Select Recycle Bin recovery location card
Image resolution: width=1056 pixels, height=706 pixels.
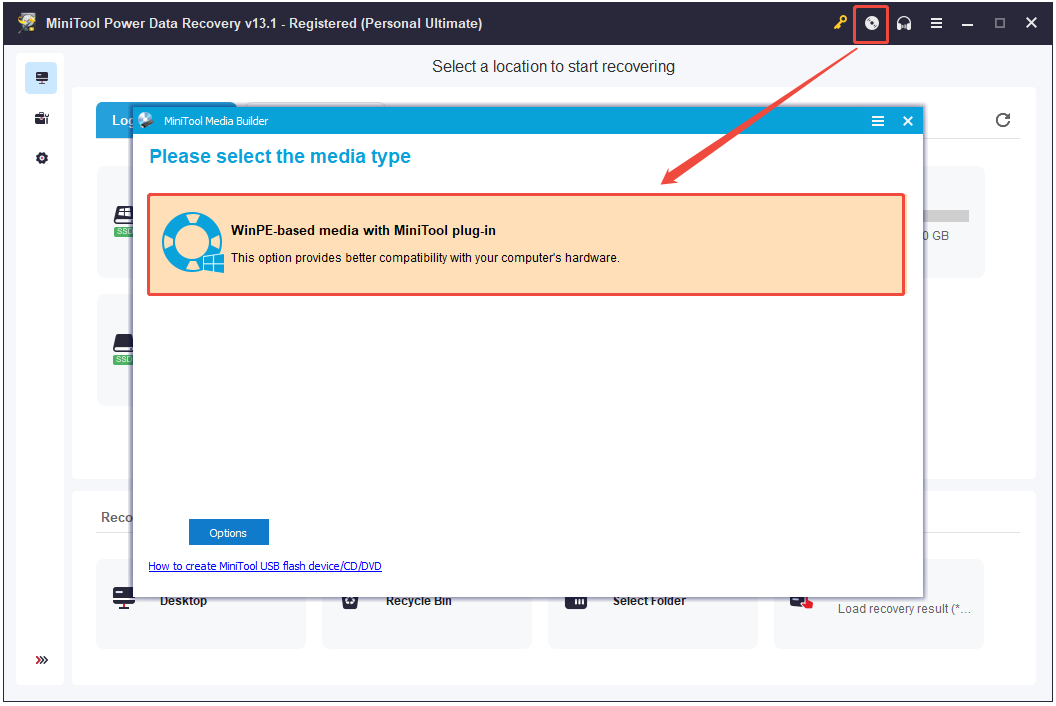pyautogui.click(x=427, y=622)
